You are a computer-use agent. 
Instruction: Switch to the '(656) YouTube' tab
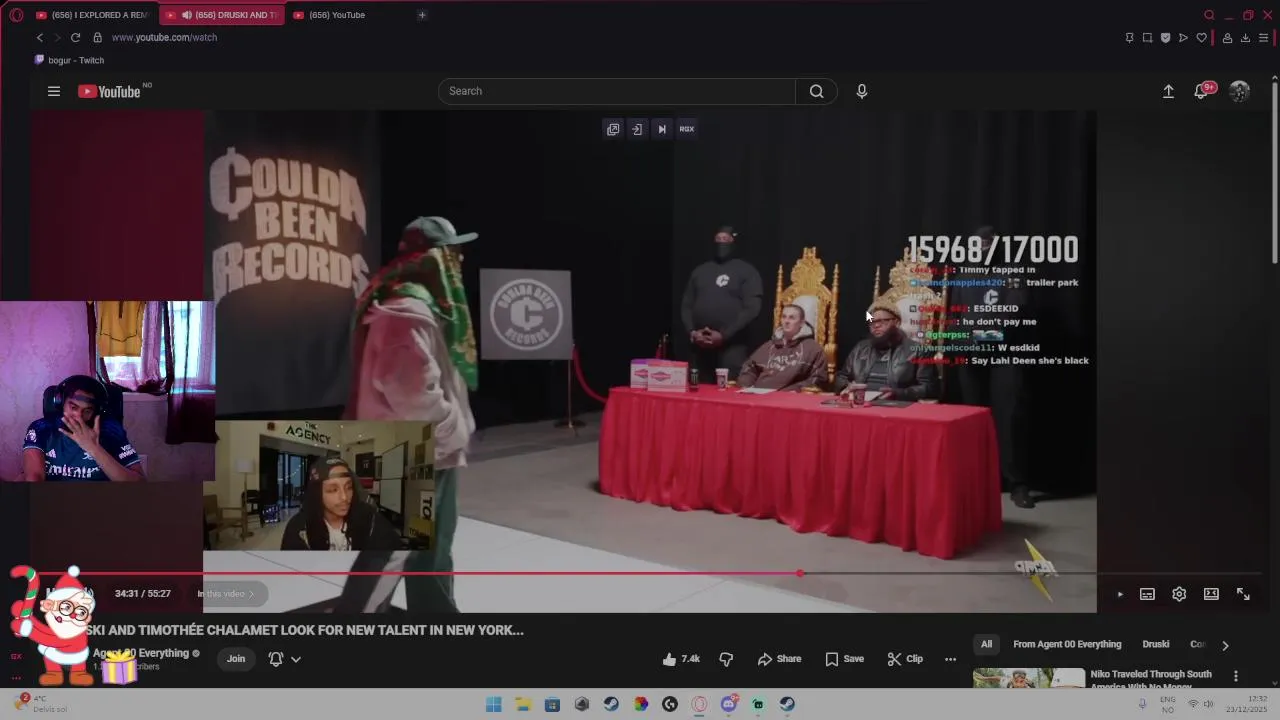[x=336, y=15]
